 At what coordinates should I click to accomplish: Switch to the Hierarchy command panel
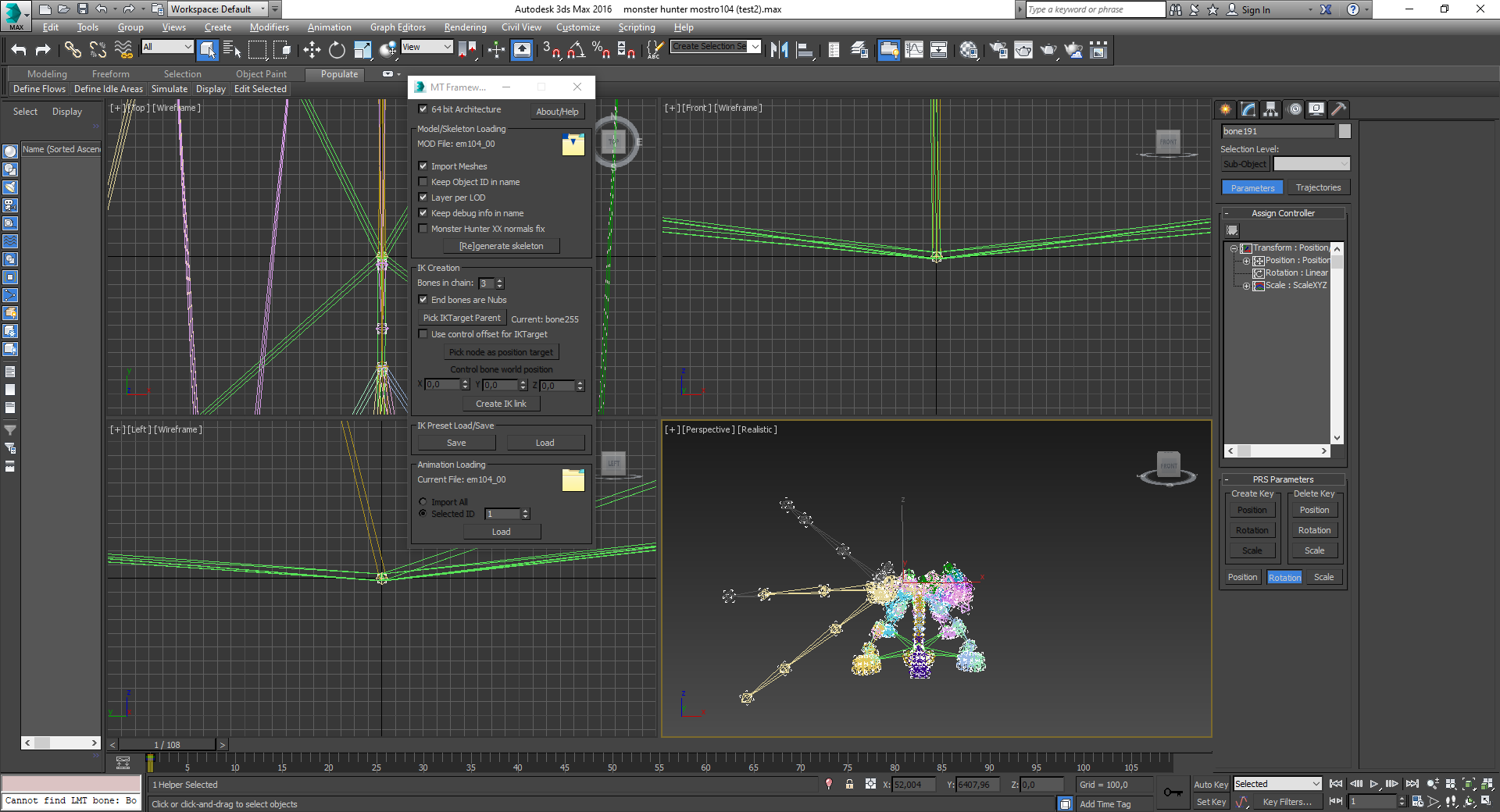(1270, 110)
